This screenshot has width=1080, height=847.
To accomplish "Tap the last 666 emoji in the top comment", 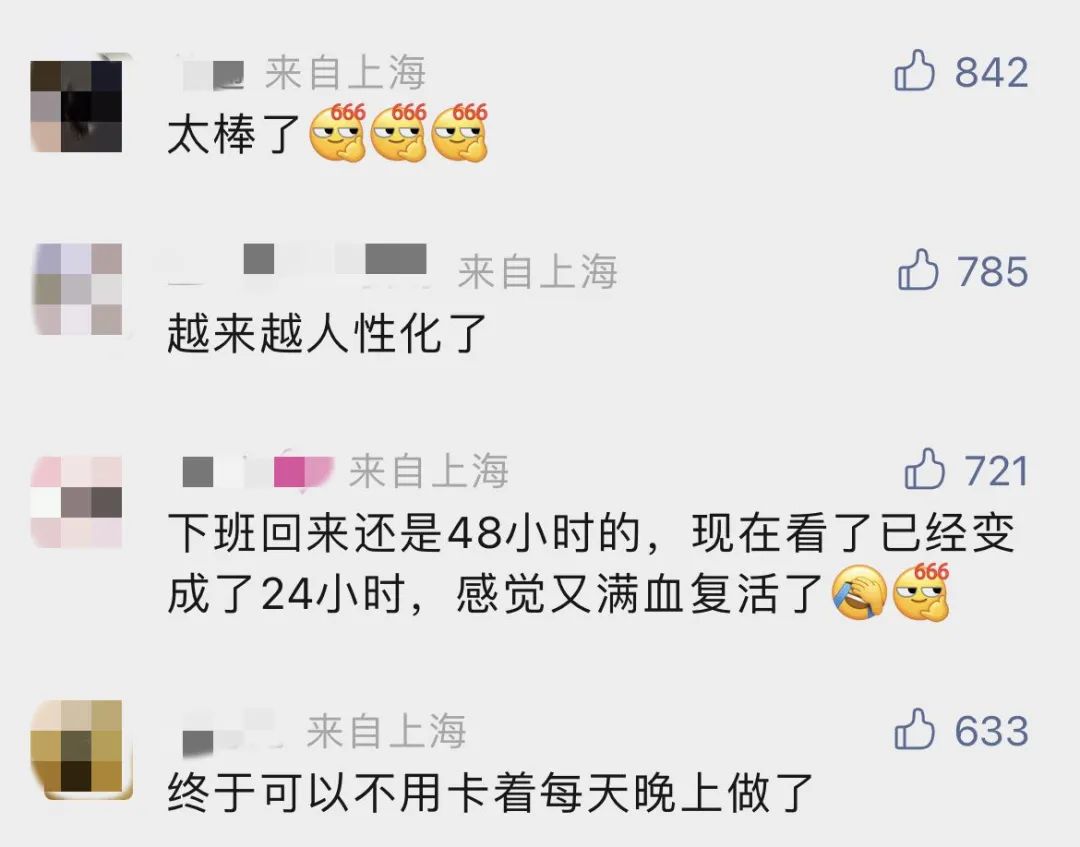I will (x=459, y=132).
